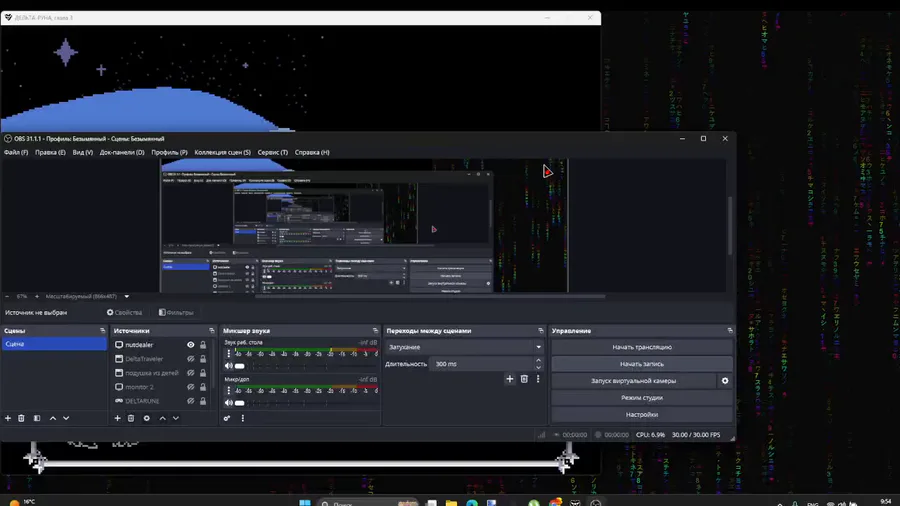Open scene filters icon in Scenes toolbar

click(x=37, y=418)
